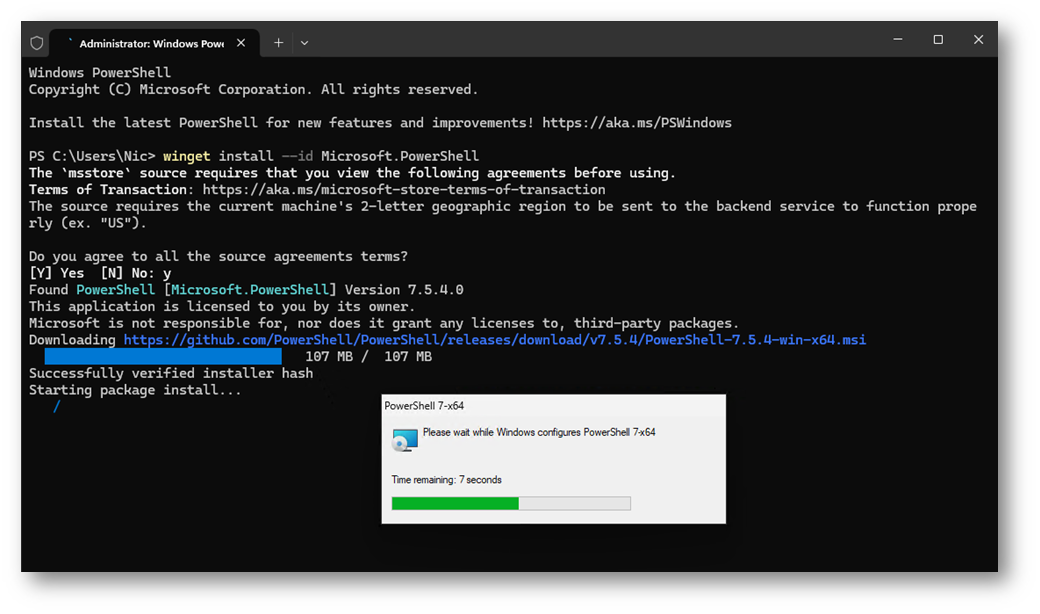This screenshot has width=1040, height=614.
Task: Click 'Please wait while Windows configures' message
Action: (x=539, y=432)
